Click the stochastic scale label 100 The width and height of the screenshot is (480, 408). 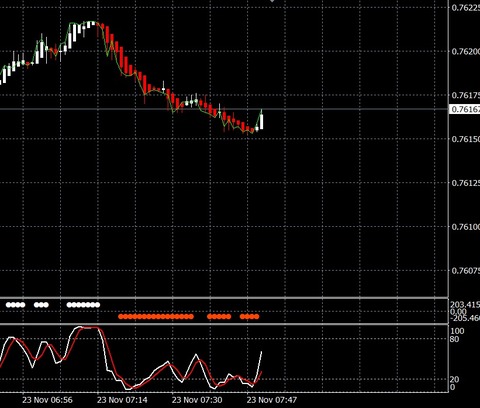(457, 331)
